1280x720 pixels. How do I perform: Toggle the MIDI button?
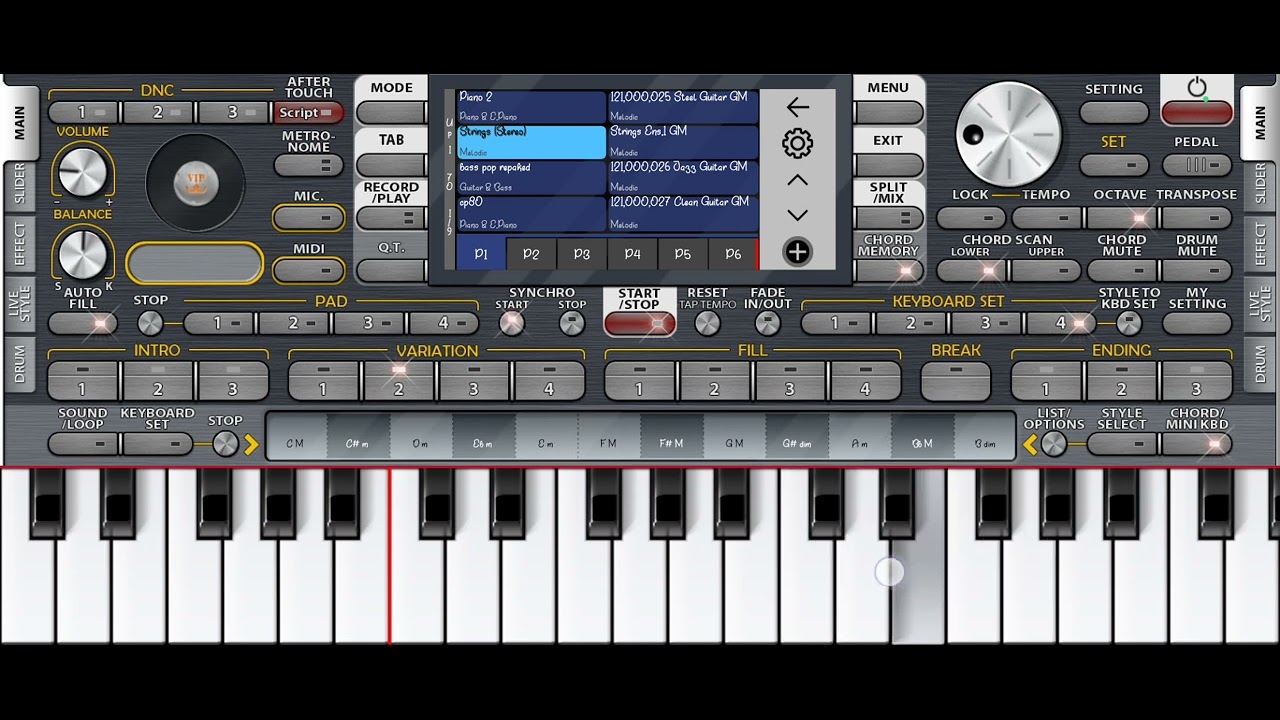(x=309, y=270)
